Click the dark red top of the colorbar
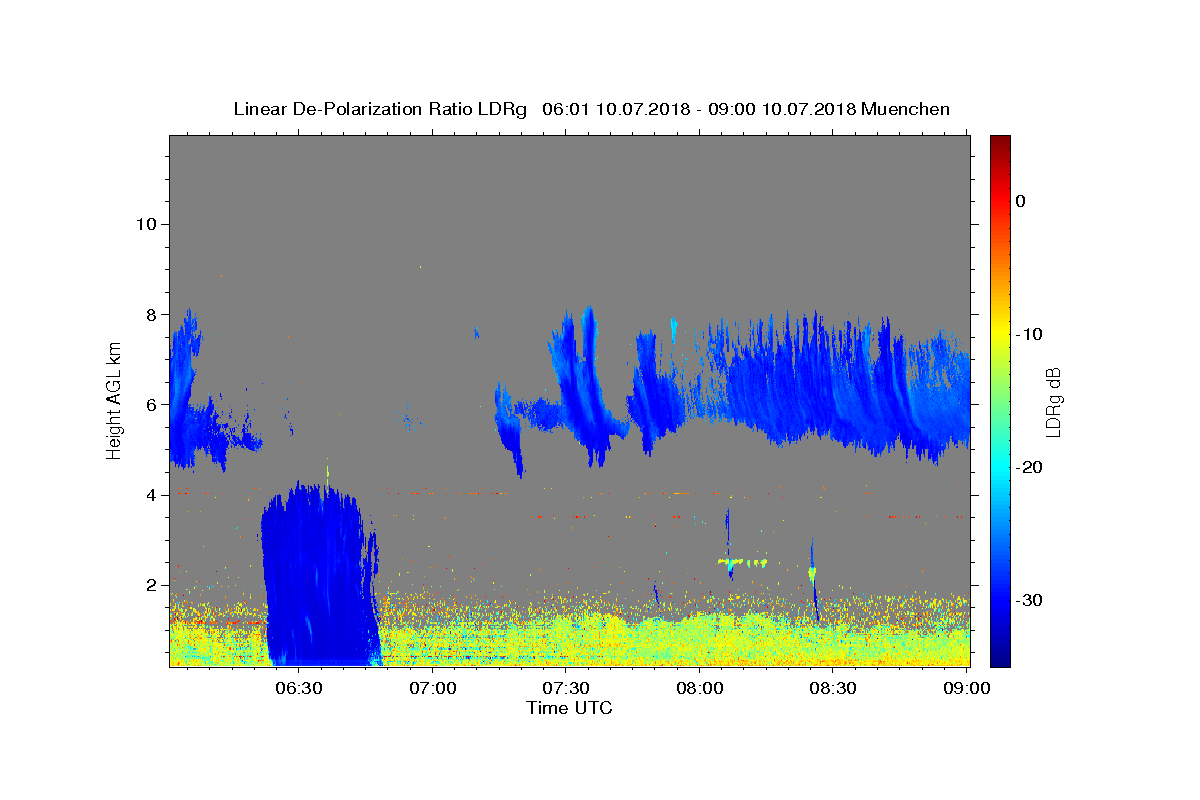Viewport: 1200px width, 800px height. tap(1000, 145)
